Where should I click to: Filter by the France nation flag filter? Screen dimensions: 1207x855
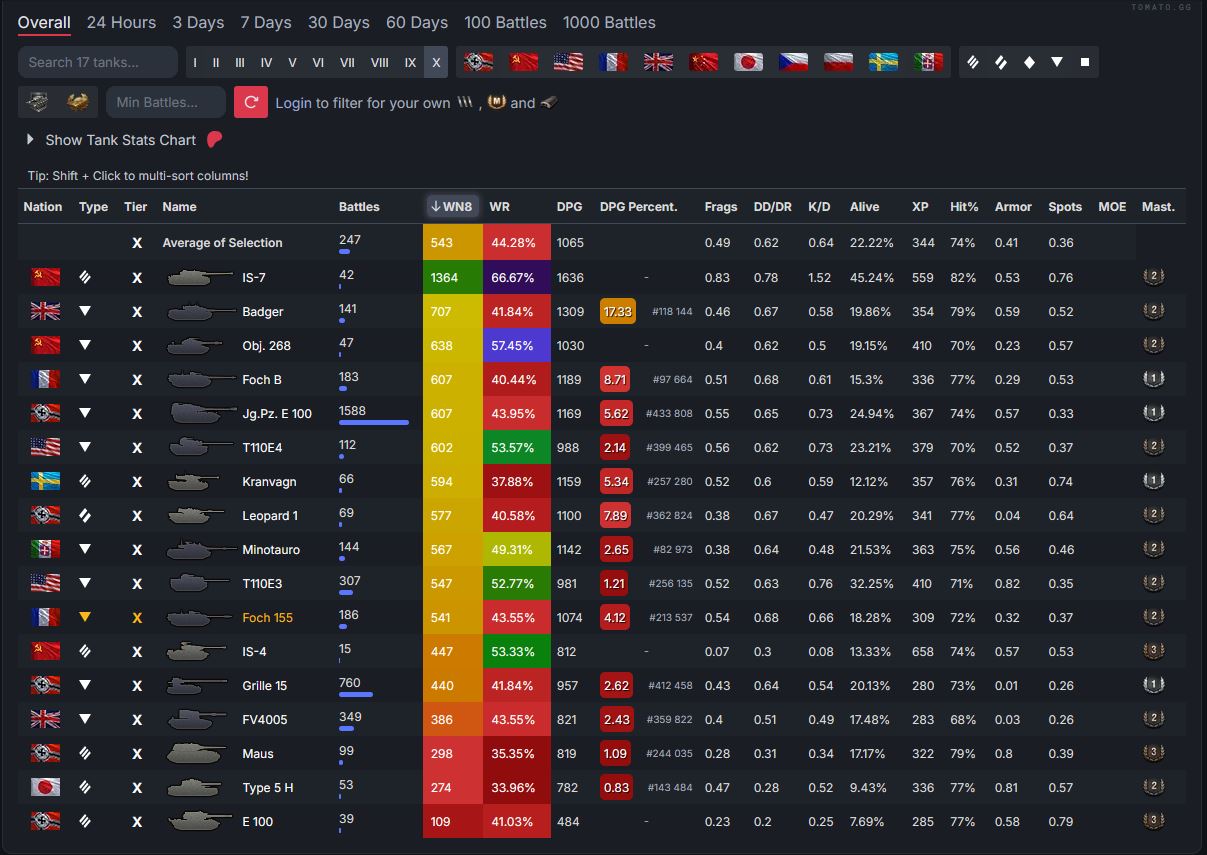[613, 62]
